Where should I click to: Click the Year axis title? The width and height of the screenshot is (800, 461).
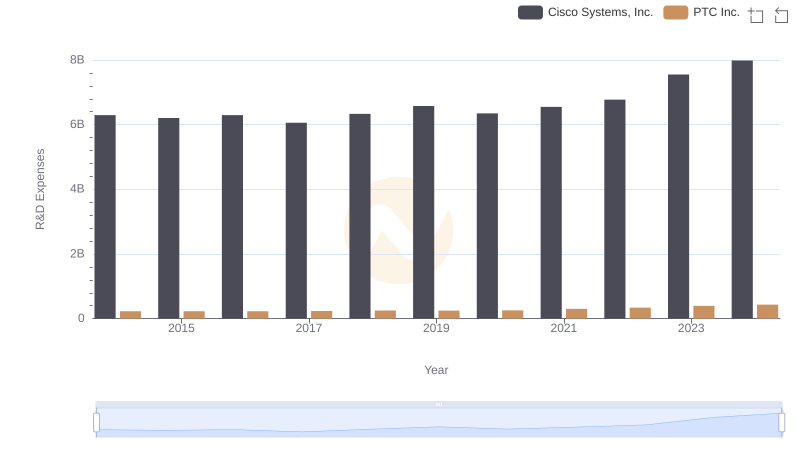436,370
